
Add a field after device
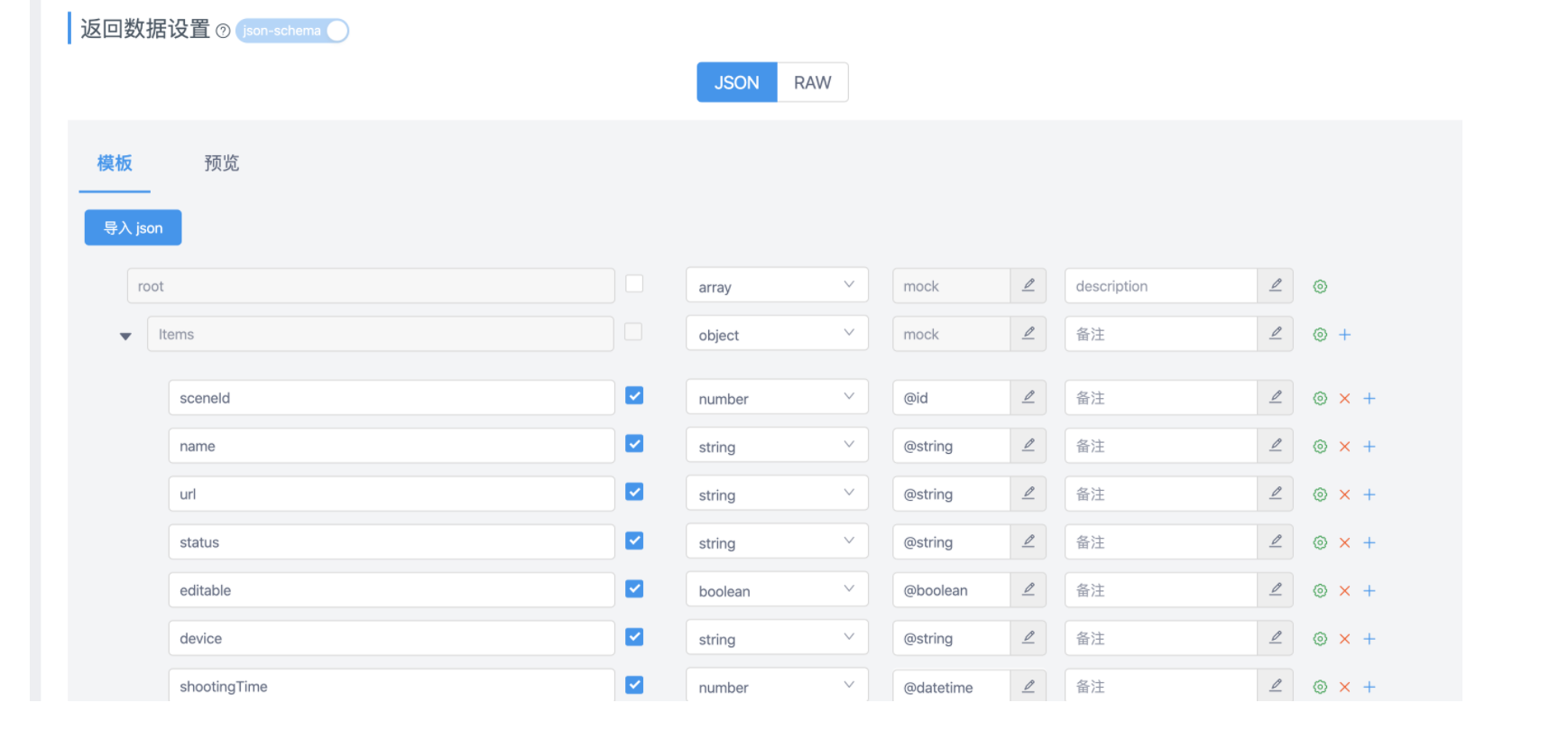1370,639
